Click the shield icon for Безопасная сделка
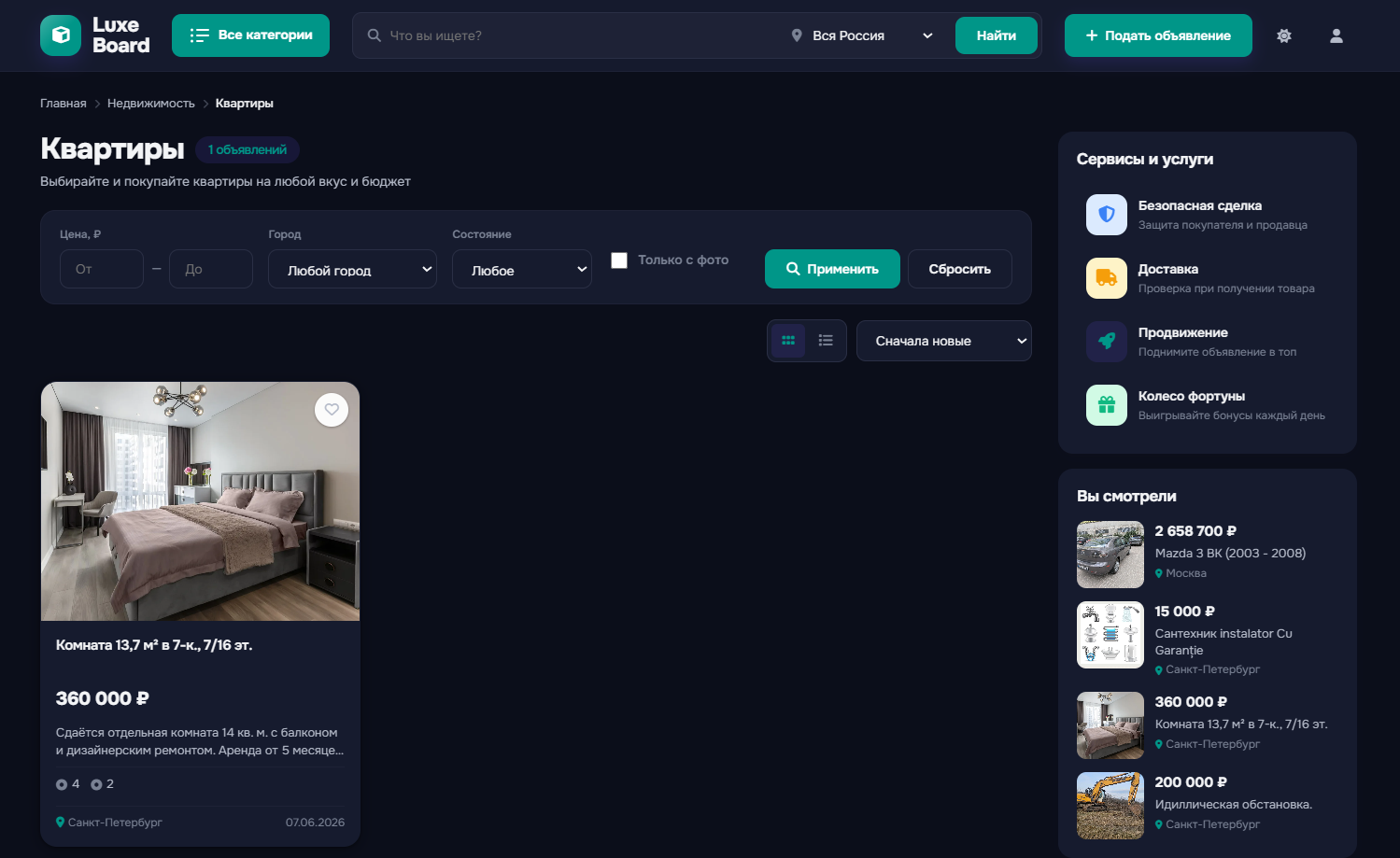Screen dimensions: 1400x858 (1107, 215)
